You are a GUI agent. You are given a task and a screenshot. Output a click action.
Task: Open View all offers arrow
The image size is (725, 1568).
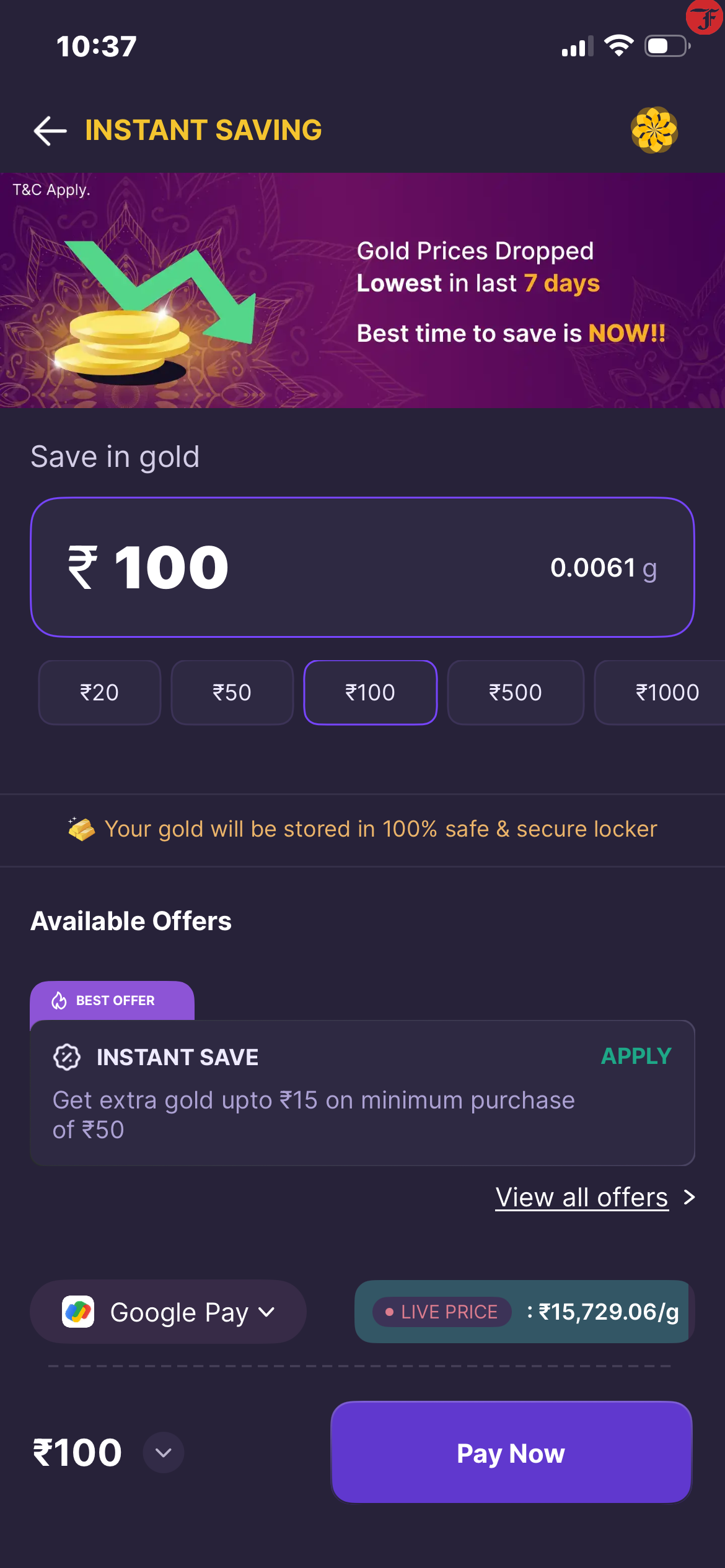tap(689, 1197)
